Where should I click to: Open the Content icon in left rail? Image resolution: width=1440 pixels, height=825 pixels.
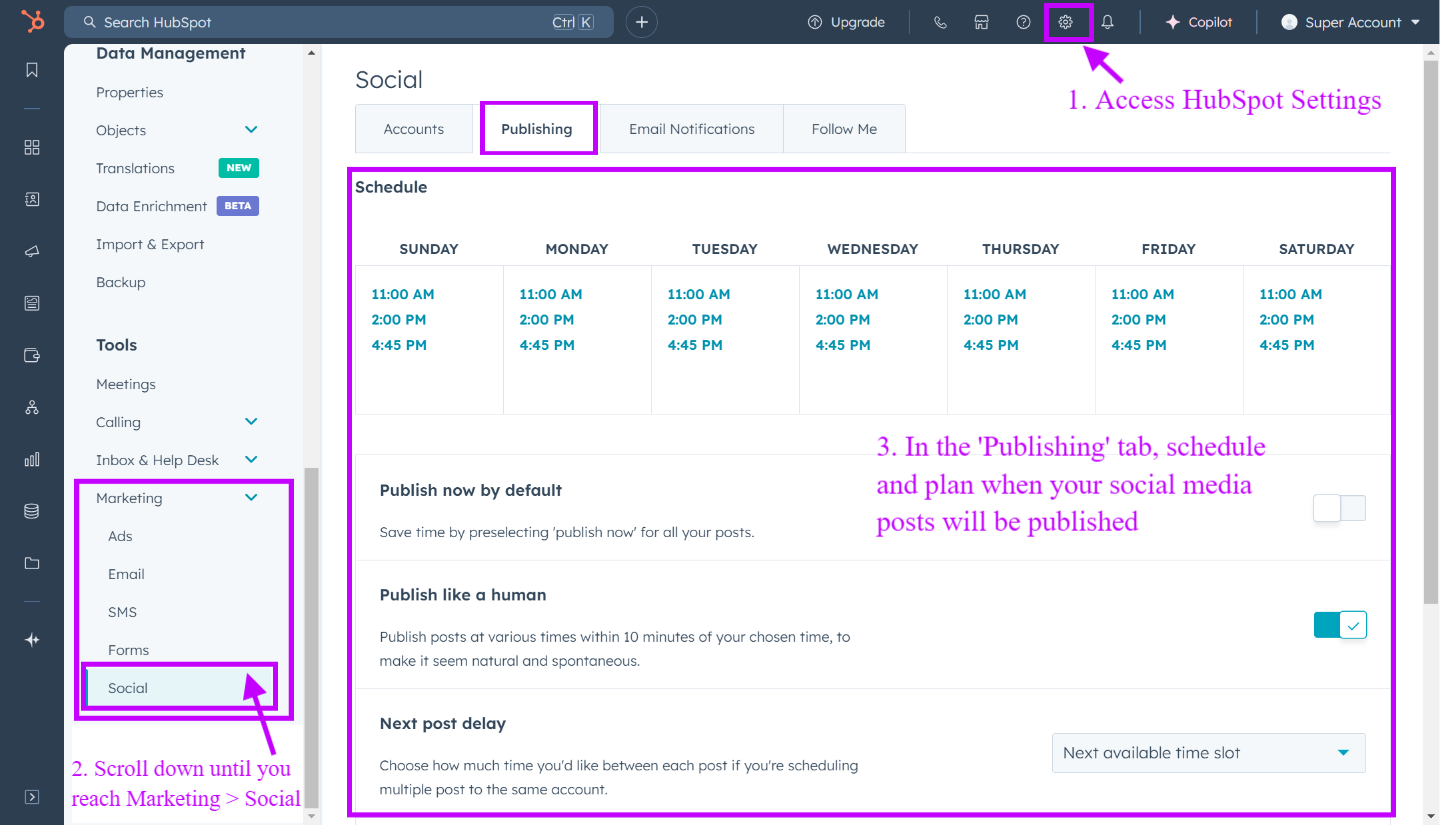(32, 303)
